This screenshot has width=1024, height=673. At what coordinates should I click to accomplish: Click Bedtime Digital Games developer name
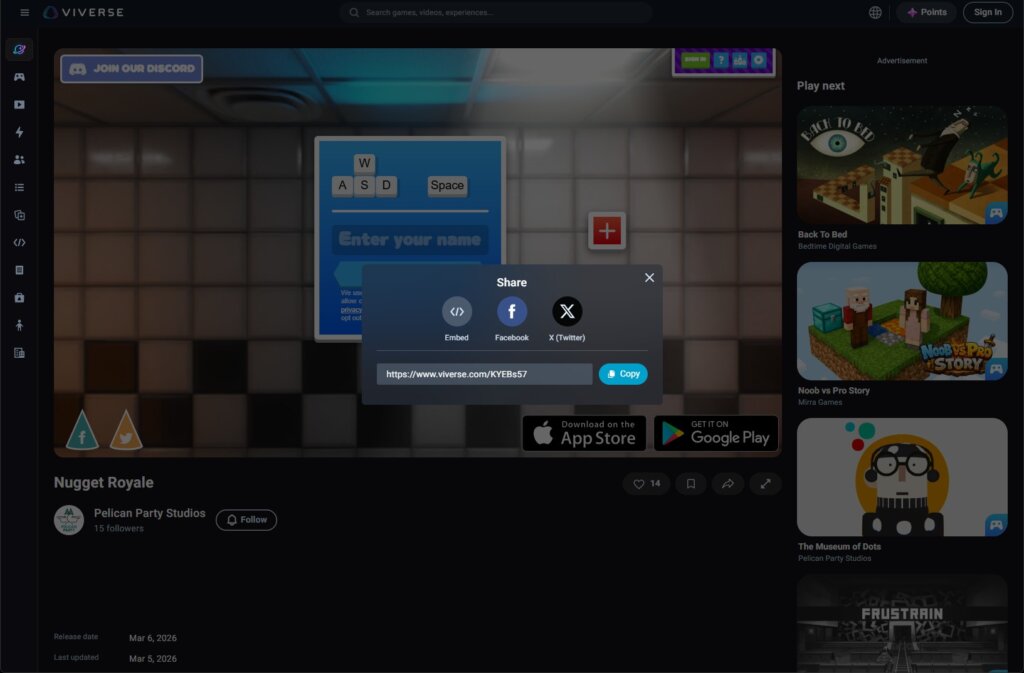coord(837,246)
